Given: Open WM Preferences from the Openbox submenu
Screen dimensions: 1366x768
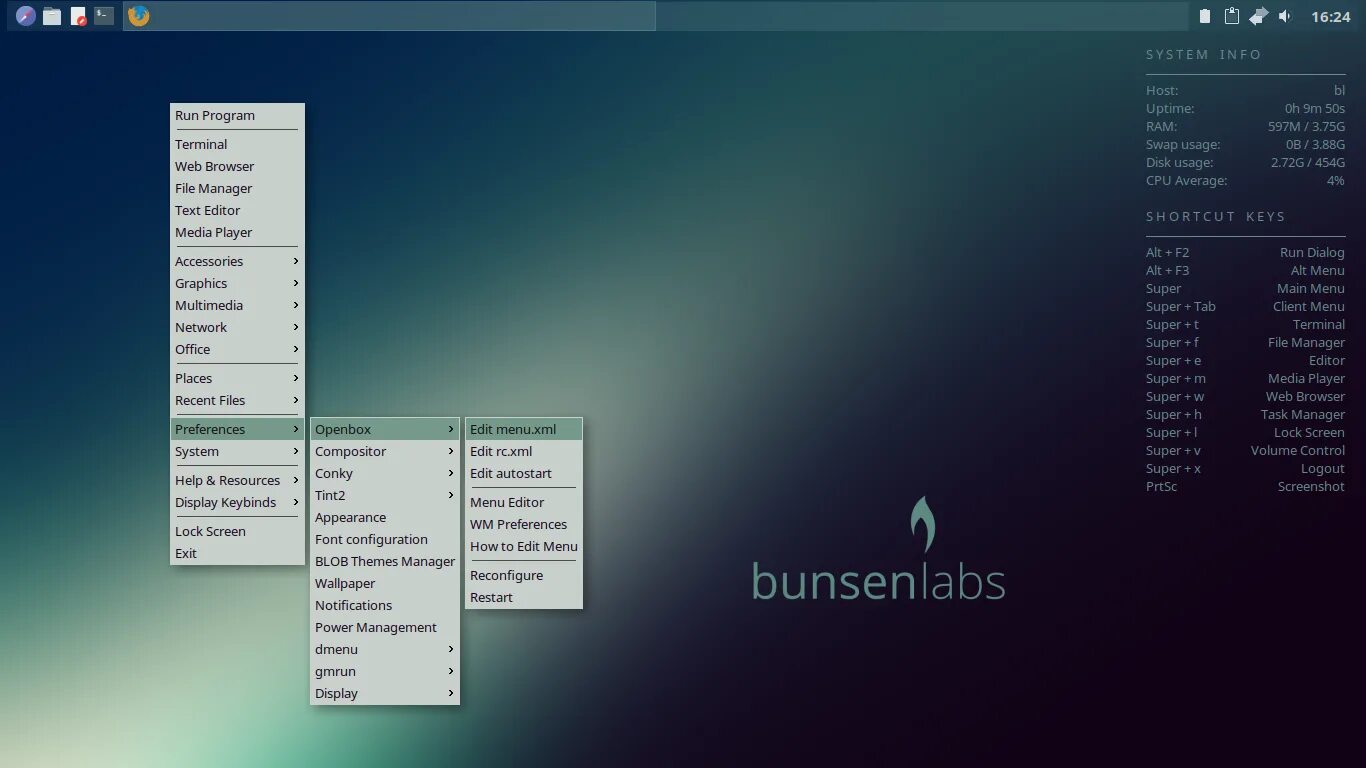Looking at the screenshot, I should [524, 524].
